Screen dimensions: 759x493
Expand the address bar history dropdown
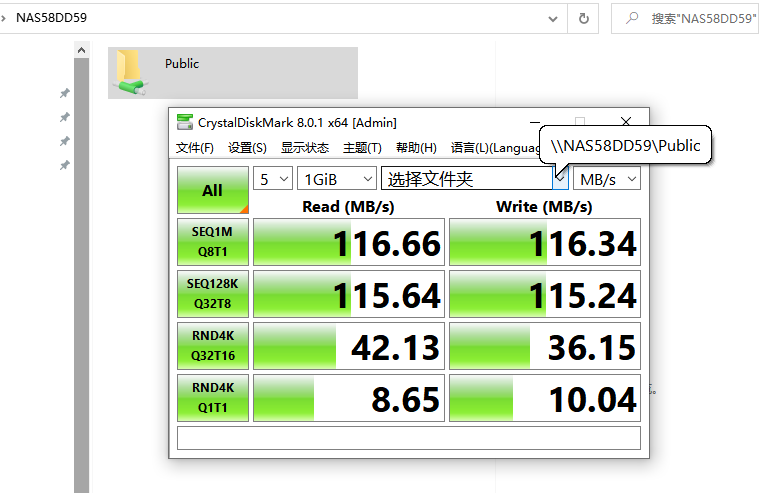pos(553,19)
